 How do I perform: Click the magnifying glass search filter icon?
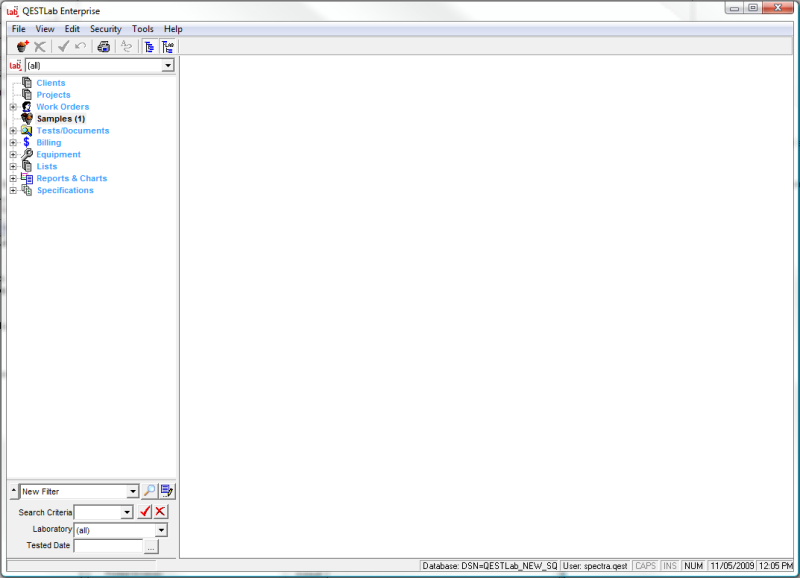[x=150, y=491]
